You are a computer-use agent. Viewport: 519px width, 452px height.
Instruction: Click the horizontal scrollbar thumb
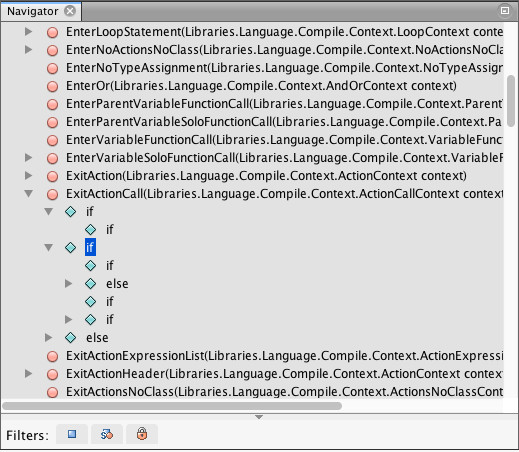[x=172, y=406]
